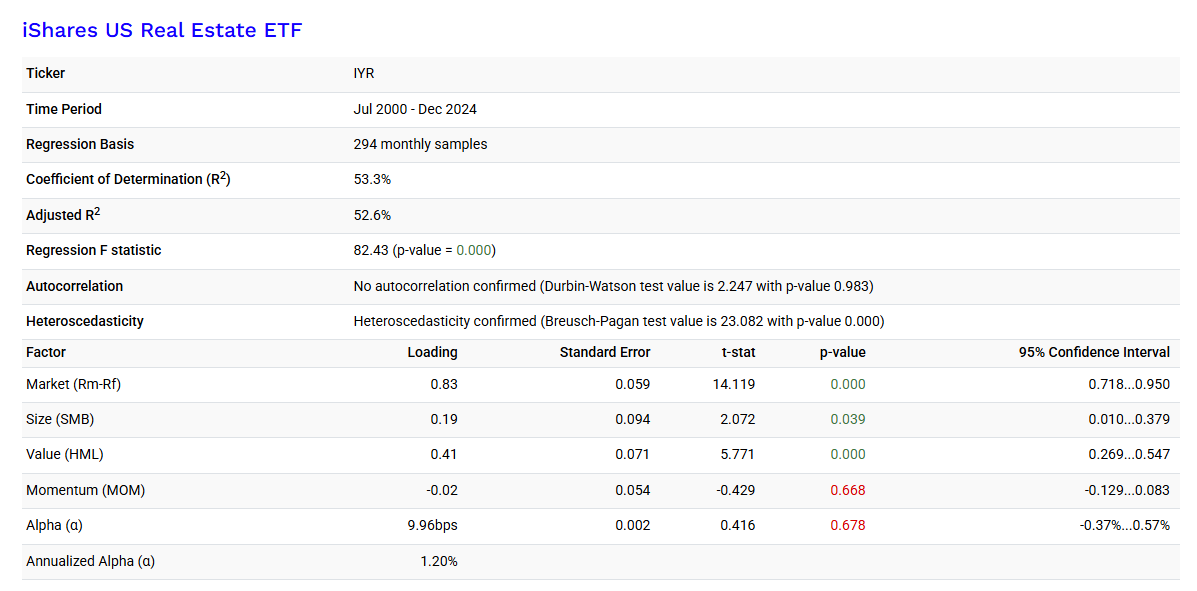This screenshot has width=1197, height=591.
Task: Click the Market confidence interval 0.718...0.950
Action: (1129, 385)
